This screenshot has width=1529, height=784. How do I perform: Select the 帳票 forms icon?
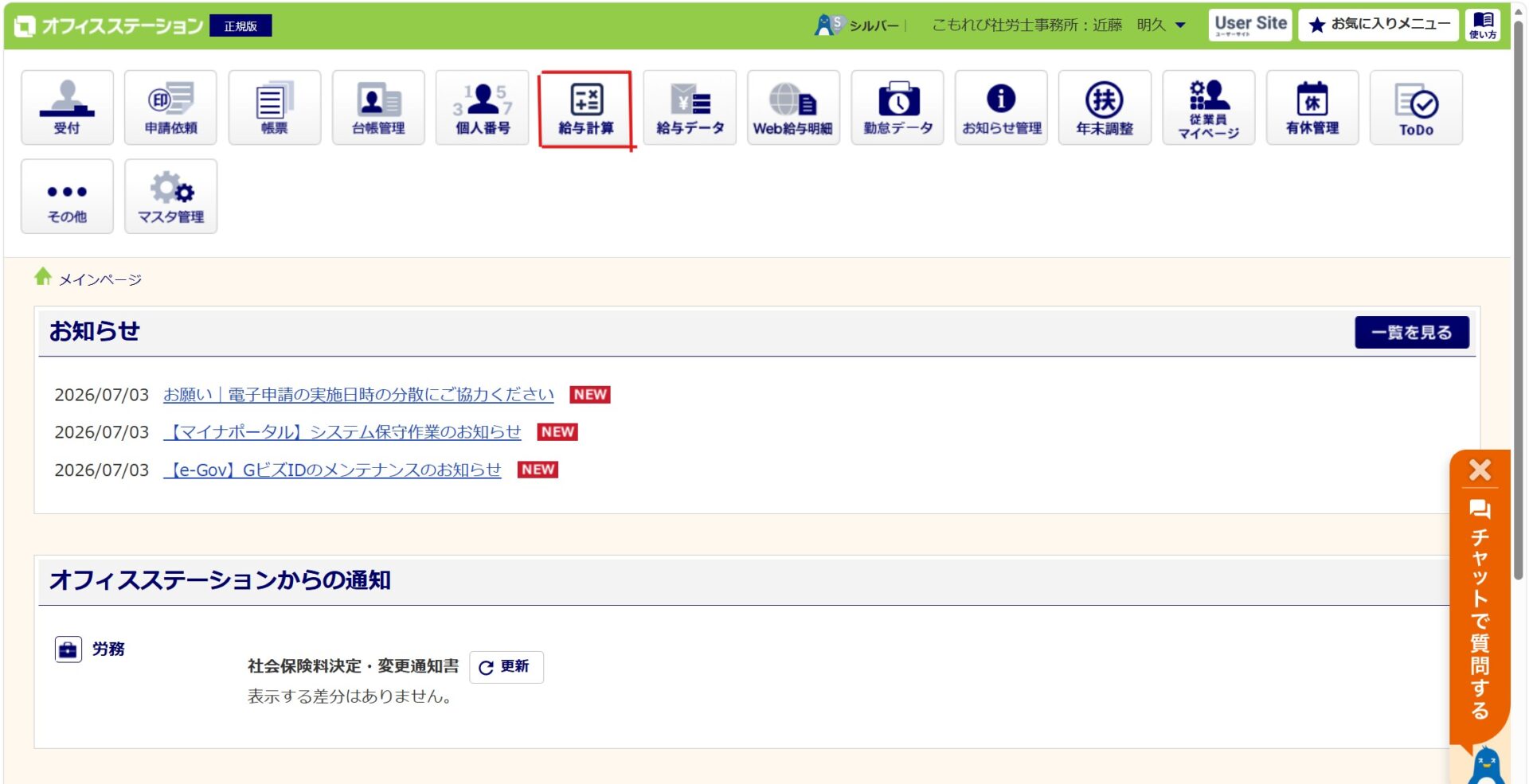(x=275, y=107)
